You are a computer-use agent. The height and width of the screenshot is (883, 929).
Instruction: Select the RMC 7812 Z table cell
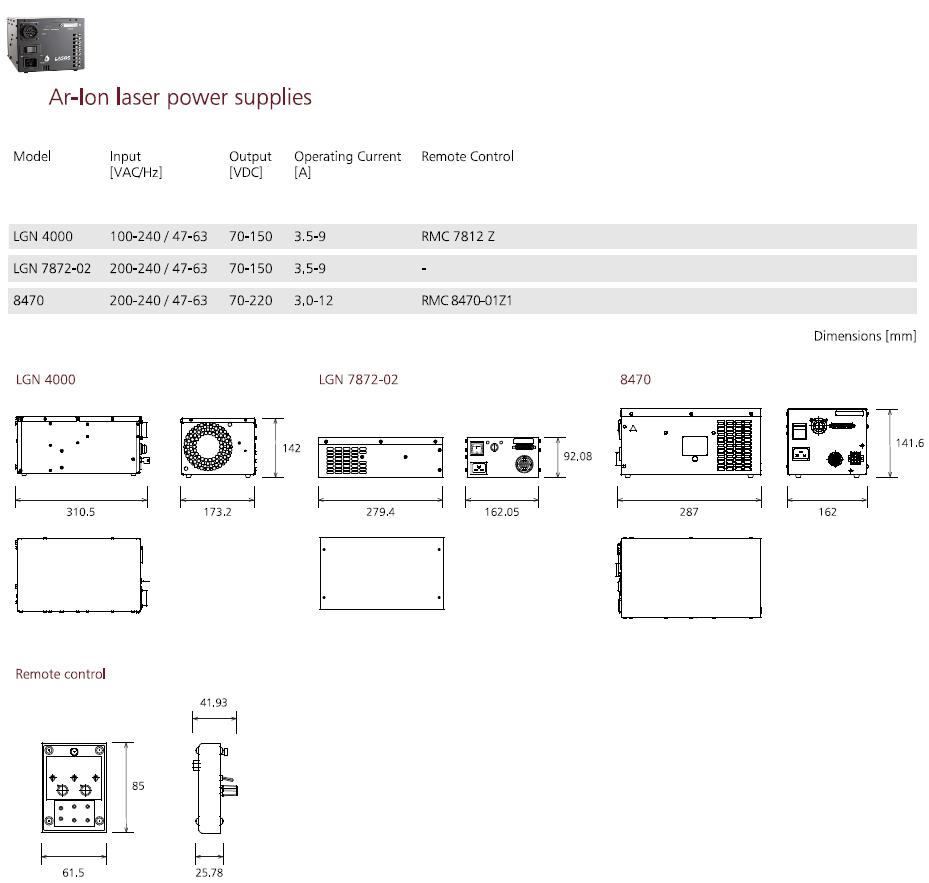coord(458,237)
